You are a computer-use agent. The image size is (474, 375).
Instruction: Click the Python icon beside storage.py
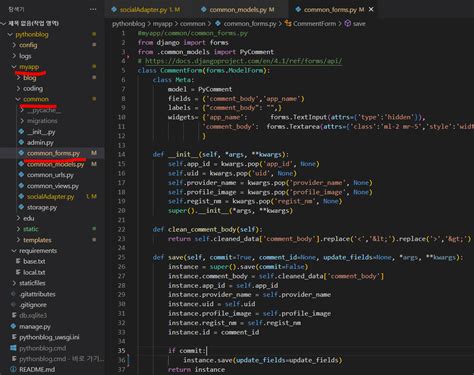click(x=21, y=207)
